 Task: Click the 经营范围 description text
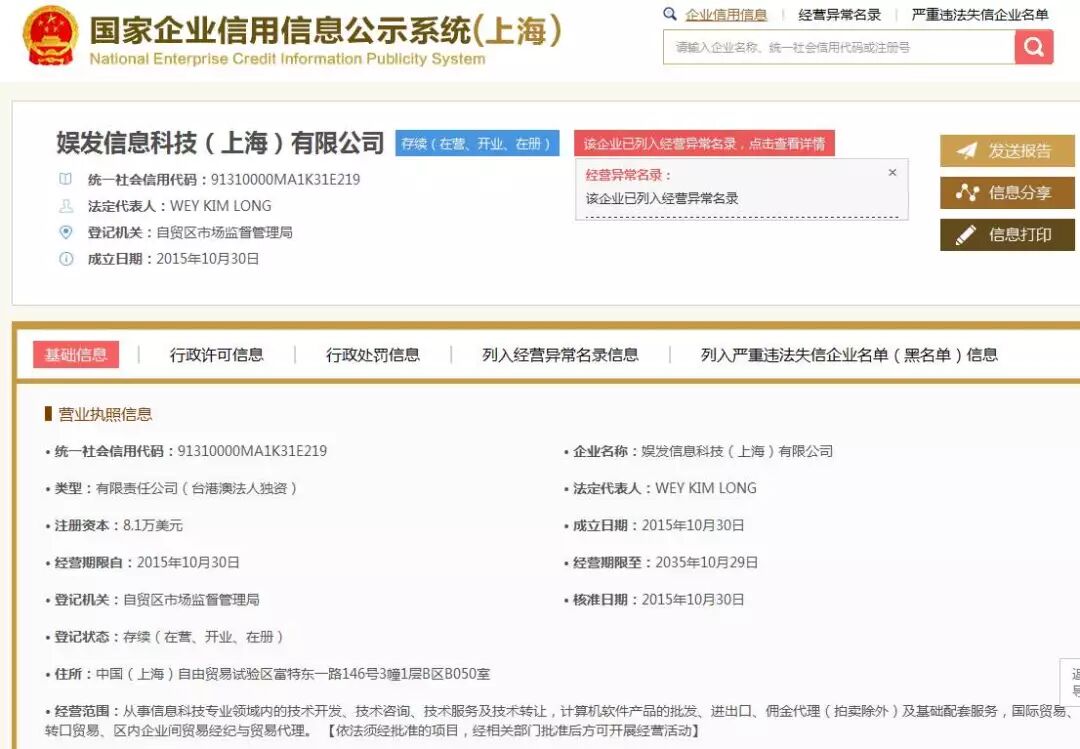point(559,720)
